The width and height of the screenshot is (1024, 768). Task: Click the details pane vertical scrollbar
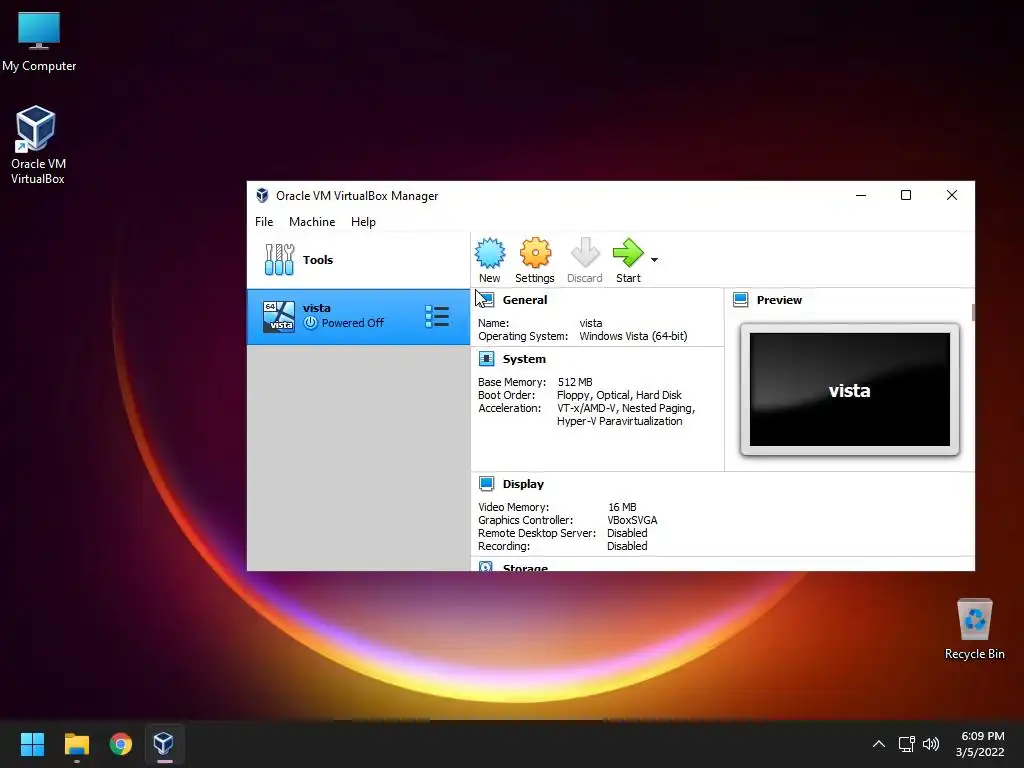(x=973, y=312)
